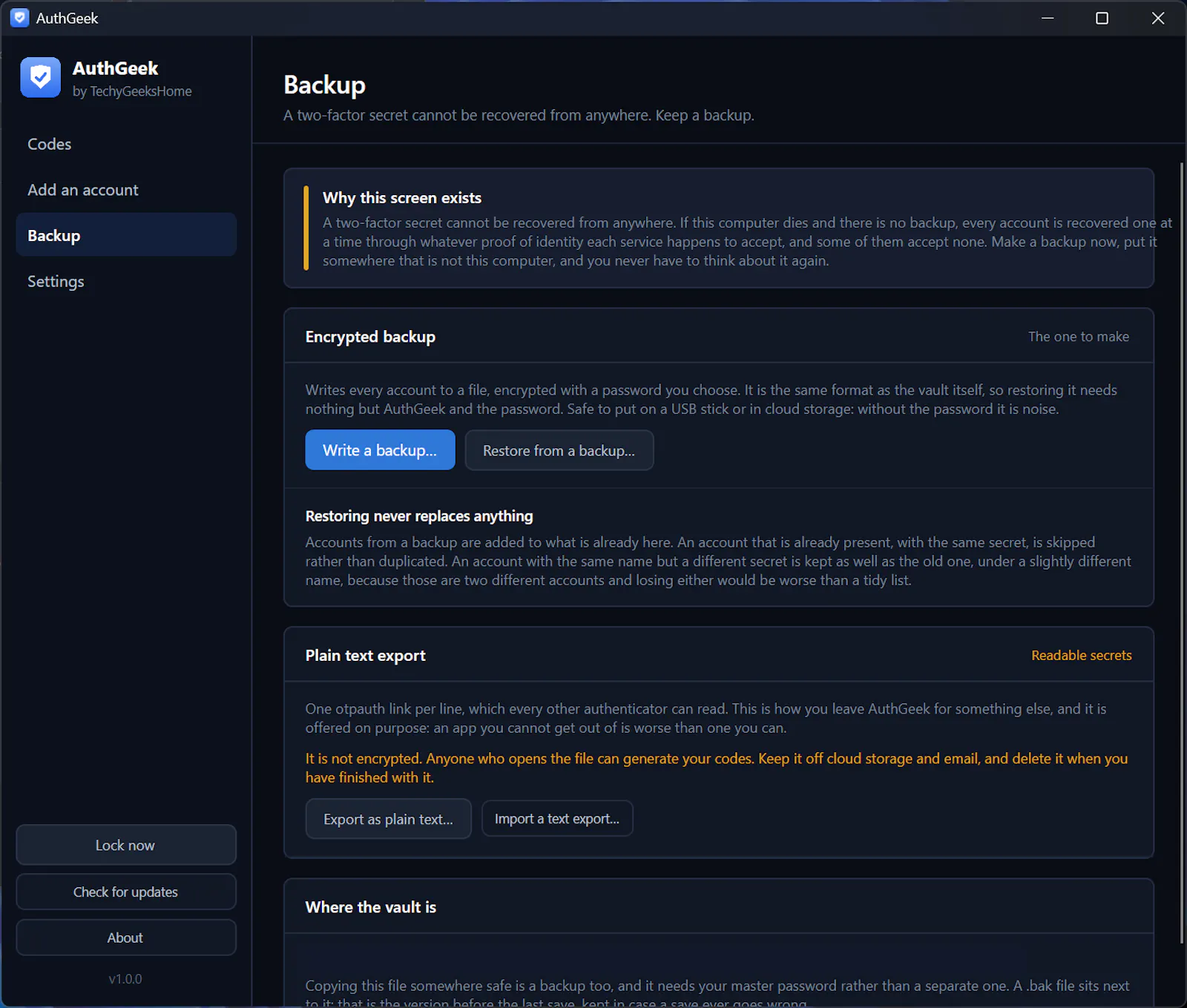Click the vertical scrollbar of Backup page
The image size is (1187, 1008).
(x=1181, y=553)
